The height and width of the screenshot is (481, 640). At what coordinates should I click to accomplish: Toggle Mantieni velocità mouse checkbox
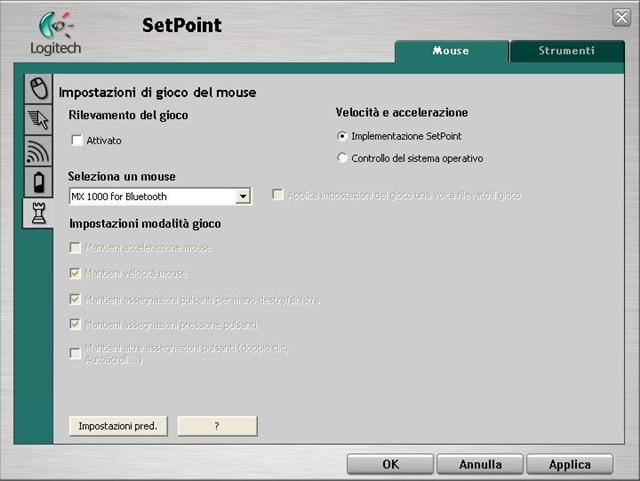point(76,273)
